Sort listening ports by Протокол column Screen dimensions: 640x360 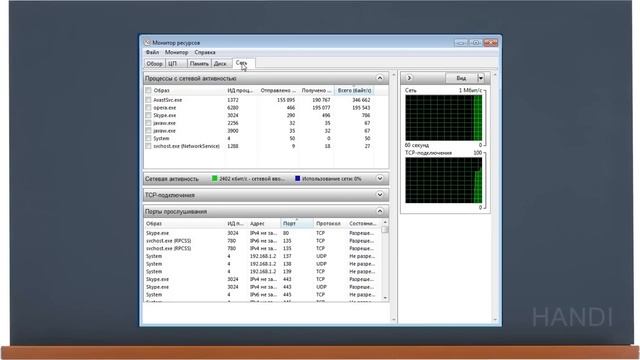click(x=330, y=224)
